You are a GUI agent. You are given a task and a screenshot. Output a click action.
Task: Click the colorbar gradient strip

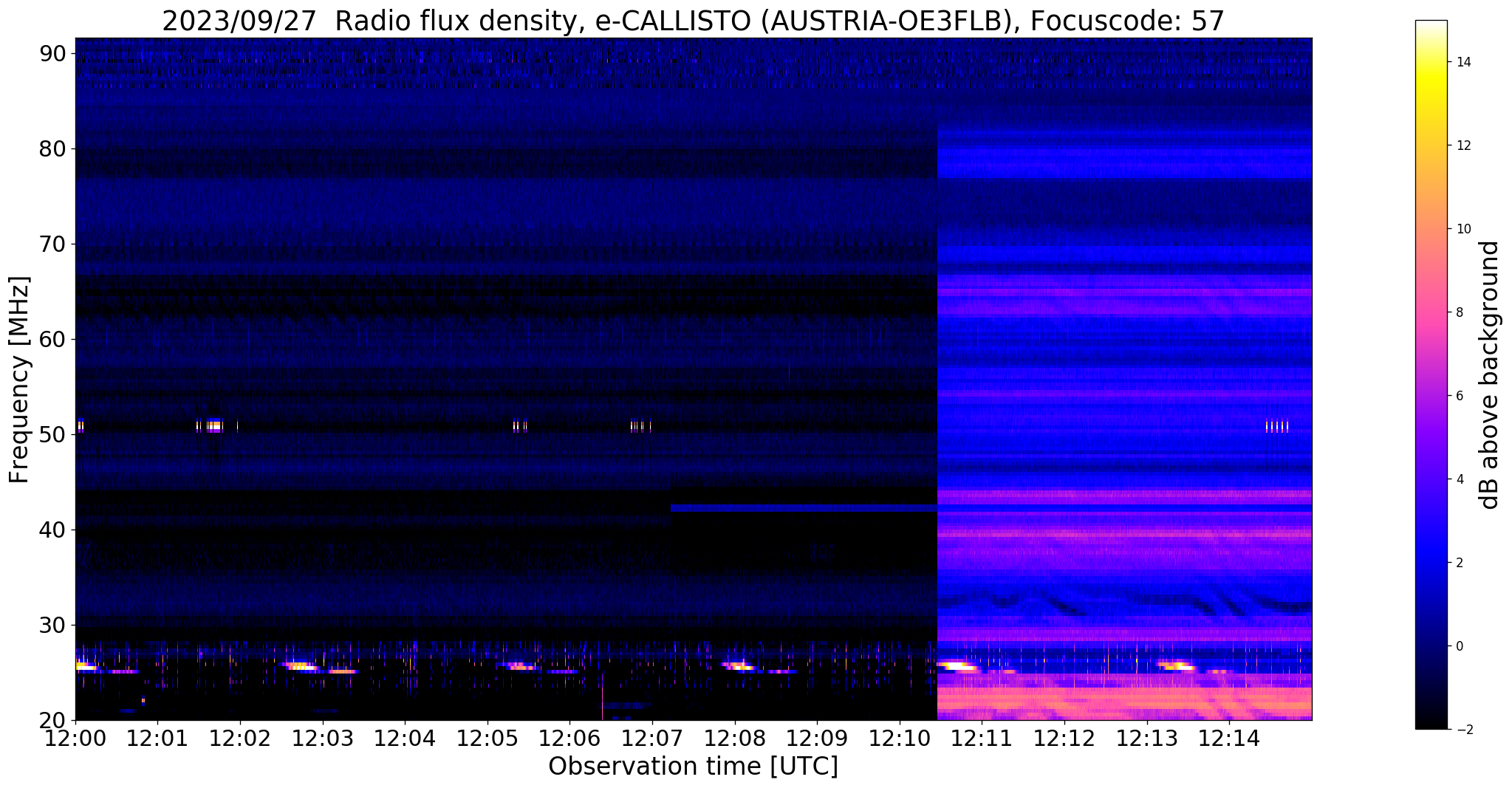click(x=1431, y=375)
